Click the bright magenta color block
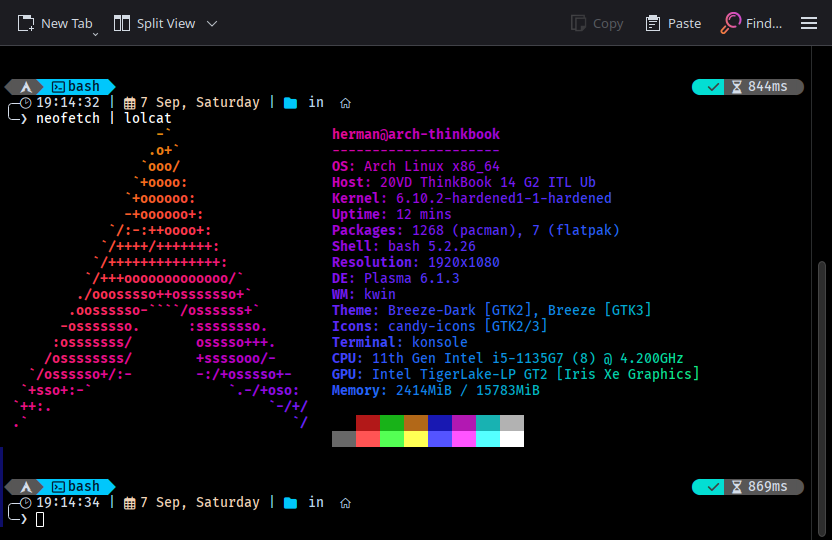Image resolution: width=832 pixels, height=540 pixels. click(464, 439)
